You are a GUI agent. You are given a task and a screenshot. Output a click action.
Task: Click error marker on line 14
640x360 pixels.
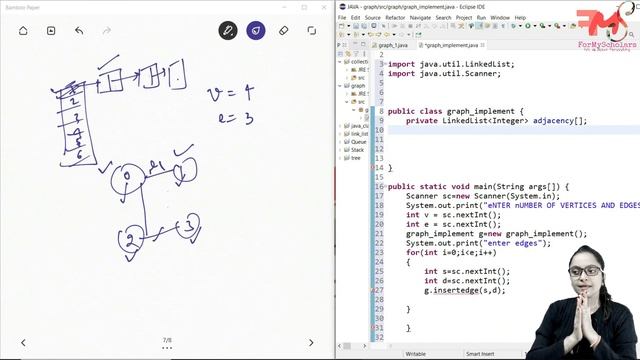tap(373, 168)
